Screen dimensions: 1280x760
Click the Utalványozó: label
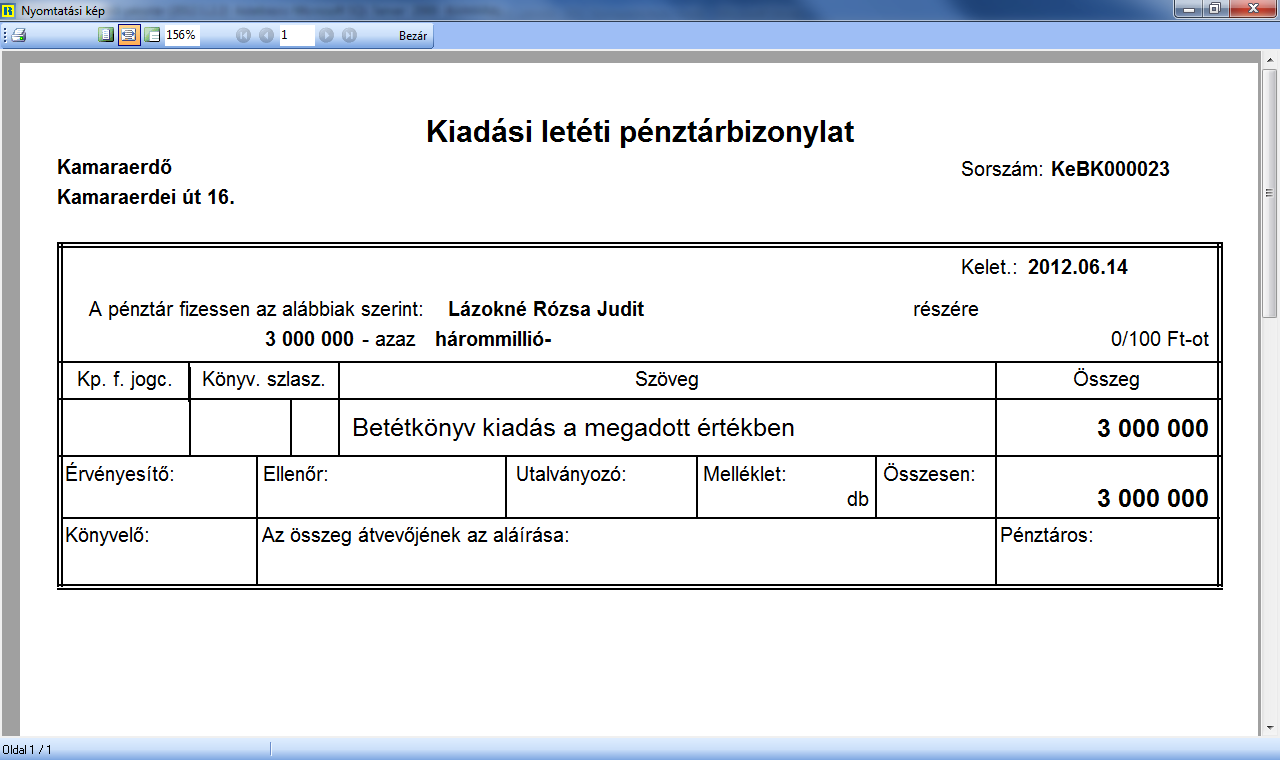571,474
